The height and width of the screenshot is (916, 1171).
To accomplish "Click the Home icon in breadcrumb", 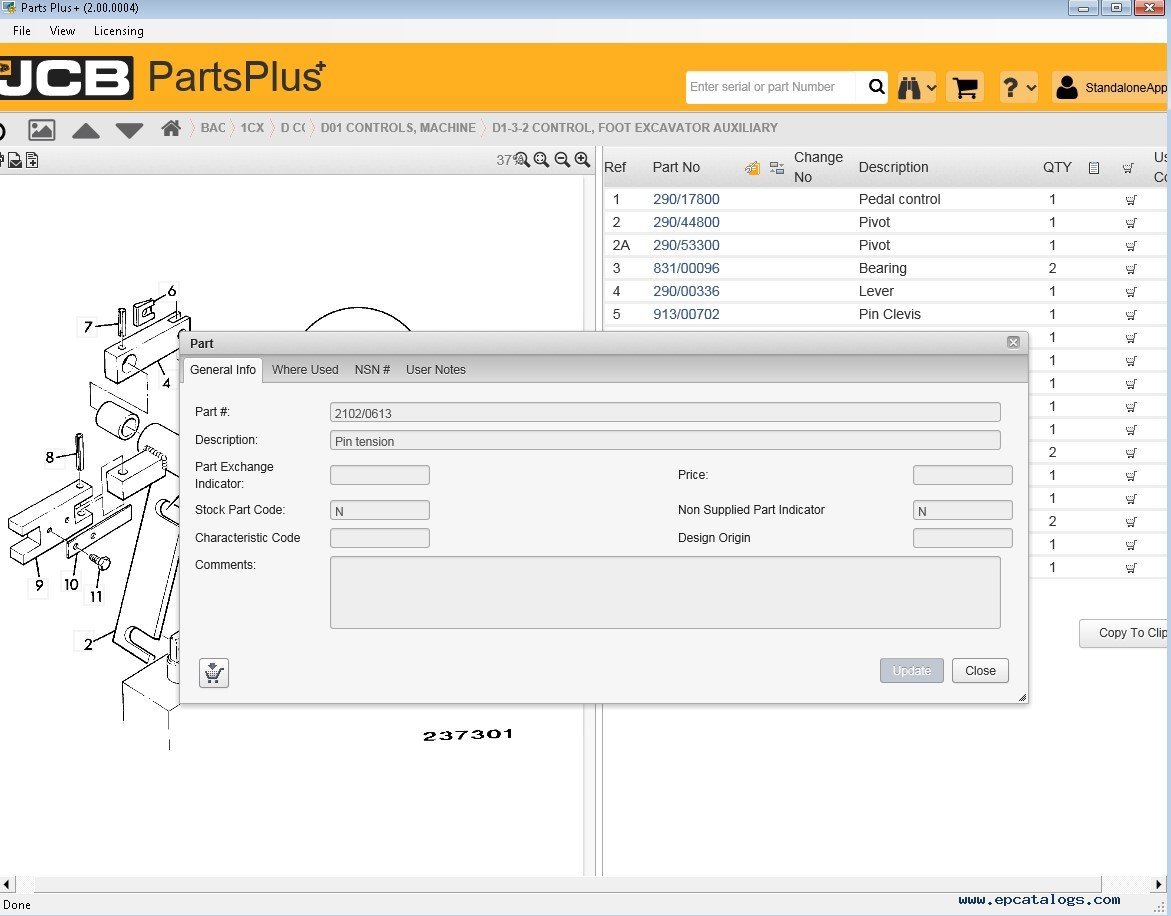I will point(171,128).
